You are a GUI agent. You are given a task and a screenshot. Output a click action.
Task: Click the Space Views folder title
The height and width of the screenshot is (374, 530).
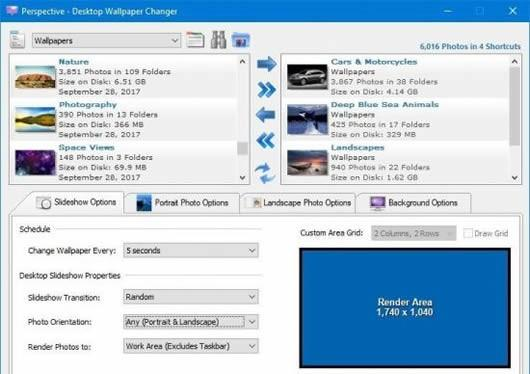[x=87, y=147]
